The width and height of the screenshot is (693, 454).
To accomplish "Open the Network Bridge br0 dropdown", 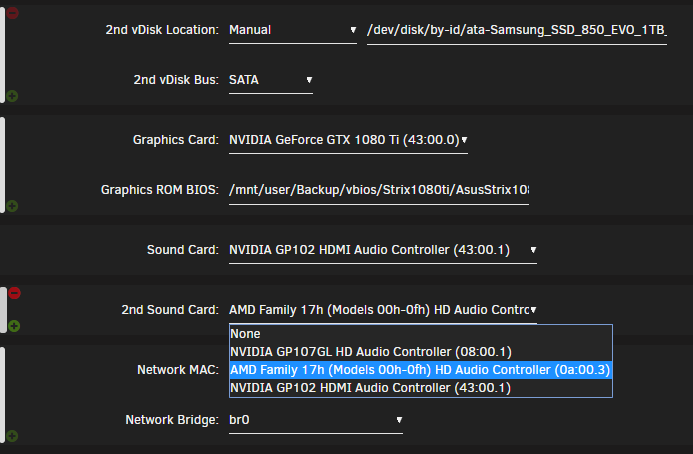I will 316,420.
